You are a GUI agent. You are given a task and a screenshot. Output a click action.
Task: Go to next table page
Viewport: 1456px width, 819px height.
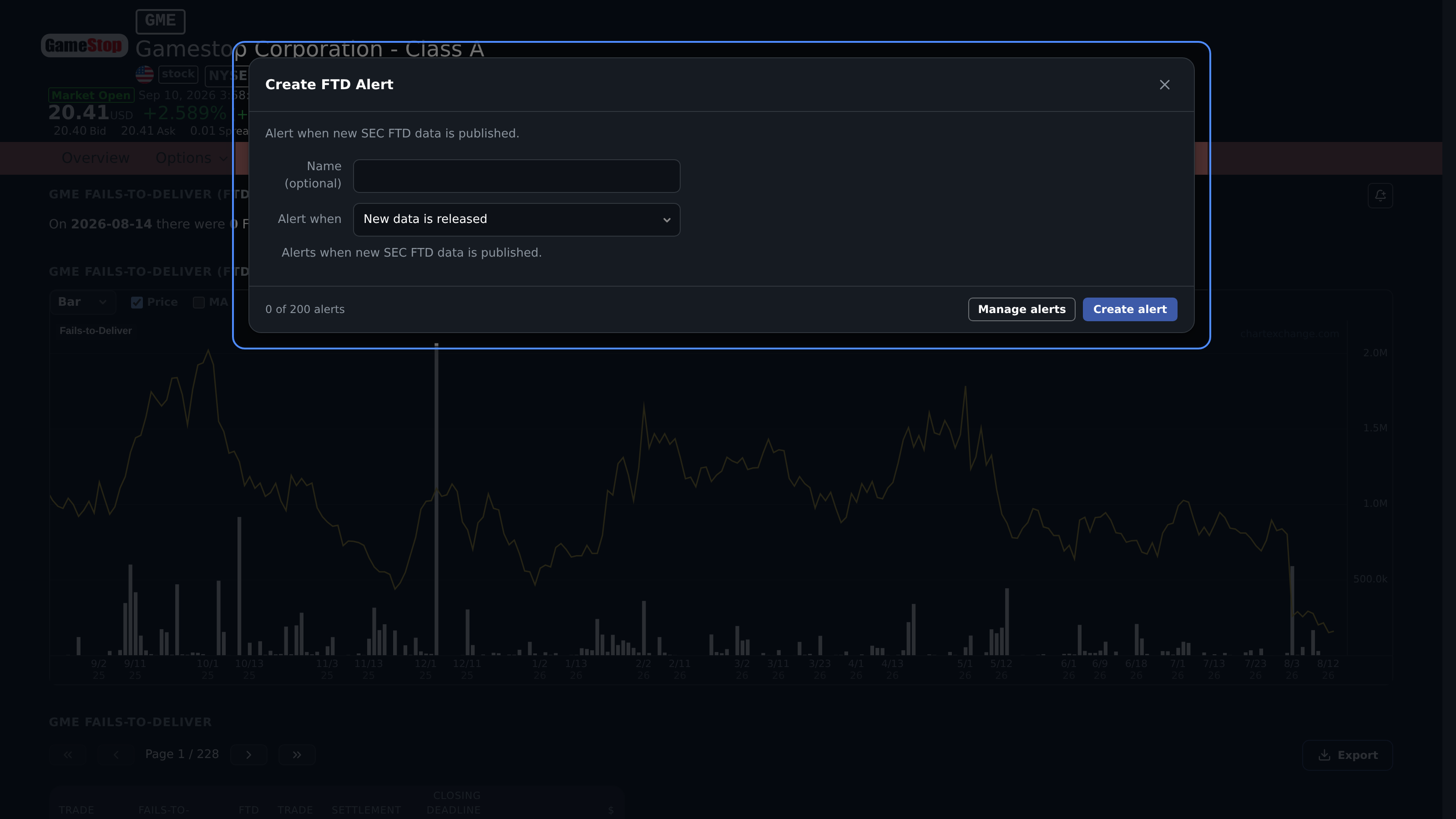click(x=249, y=754)
